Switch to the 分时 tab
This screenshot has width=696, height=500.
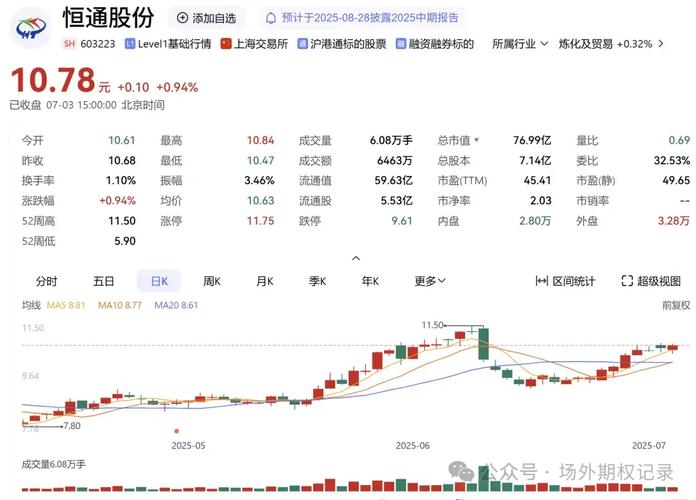[47, 281]
